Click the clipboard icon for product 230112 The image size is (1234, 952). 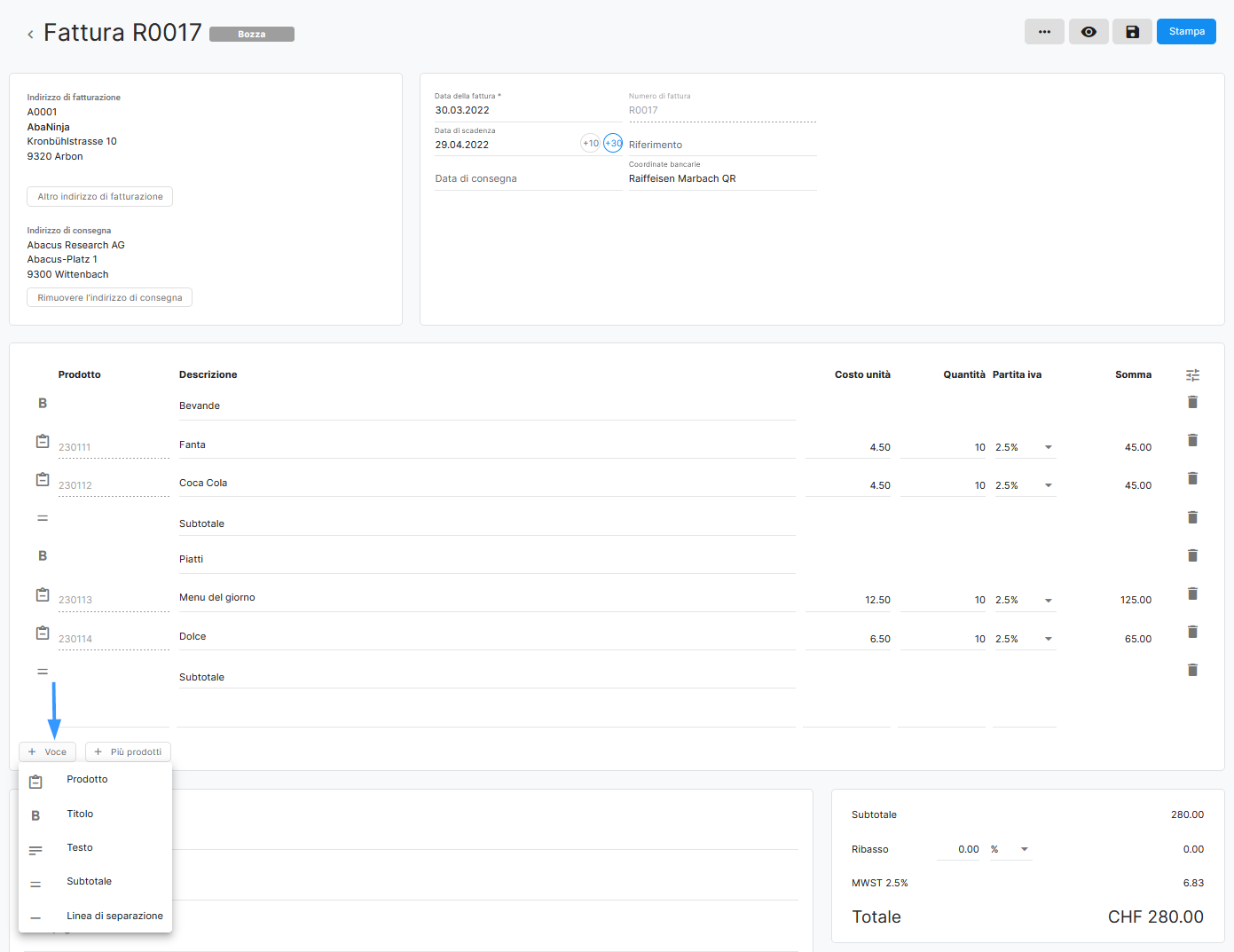click(x=43, y=479)
